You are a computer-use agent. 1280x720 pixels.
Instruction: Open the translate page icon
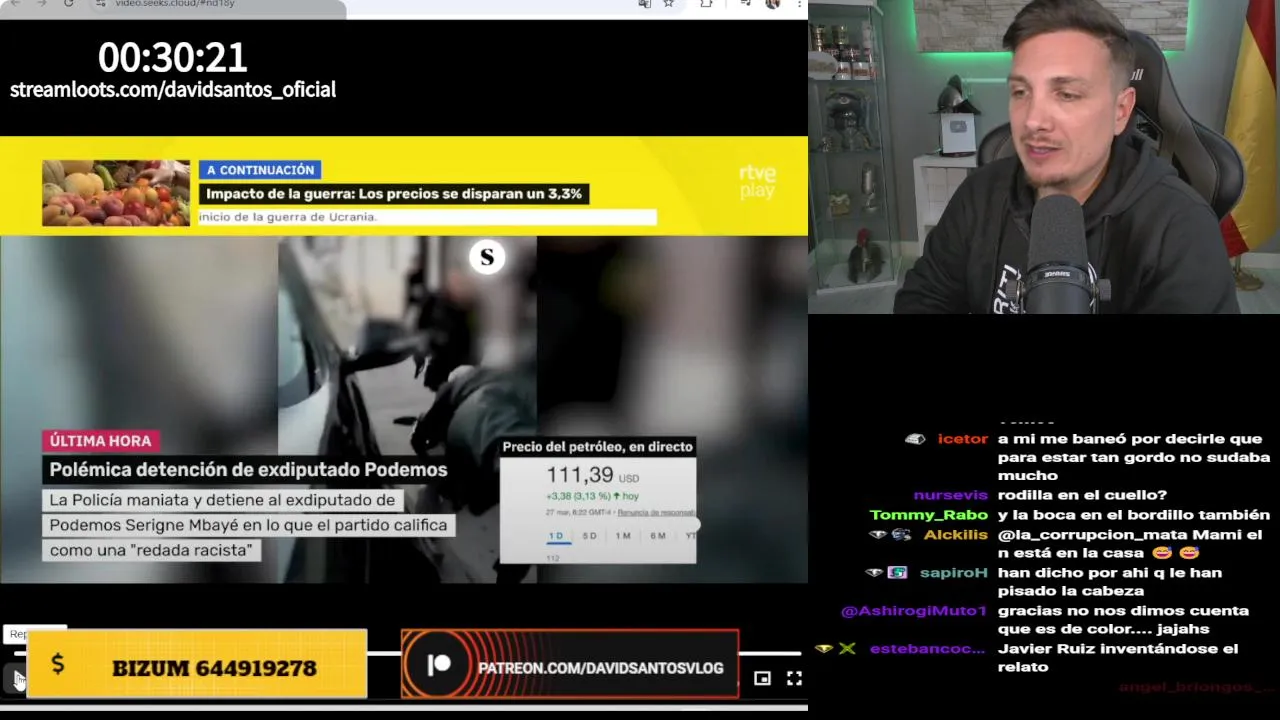point(645,4)
